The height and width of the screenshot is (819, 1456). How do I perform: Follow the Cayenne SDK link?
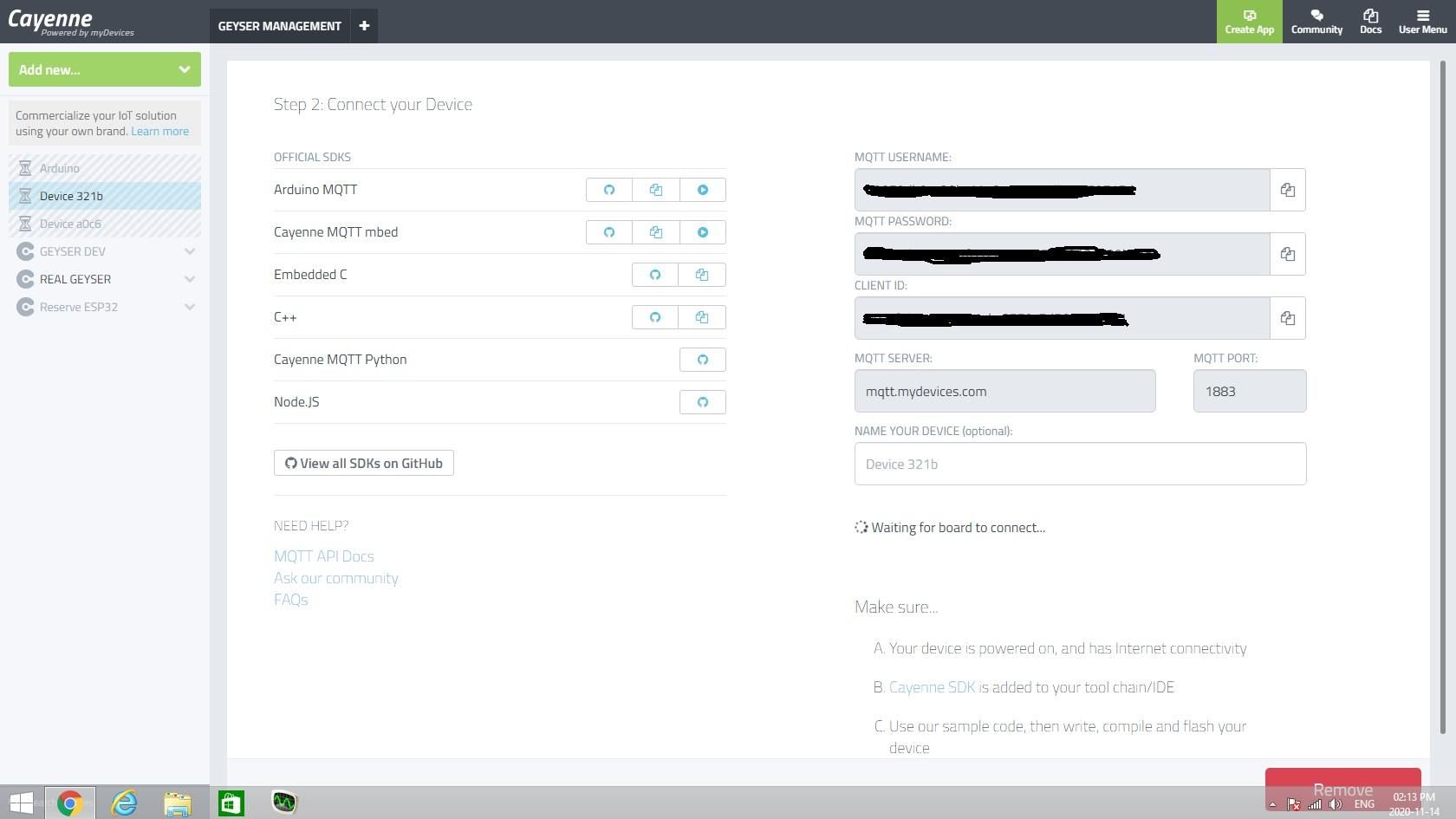pos(933,687)
